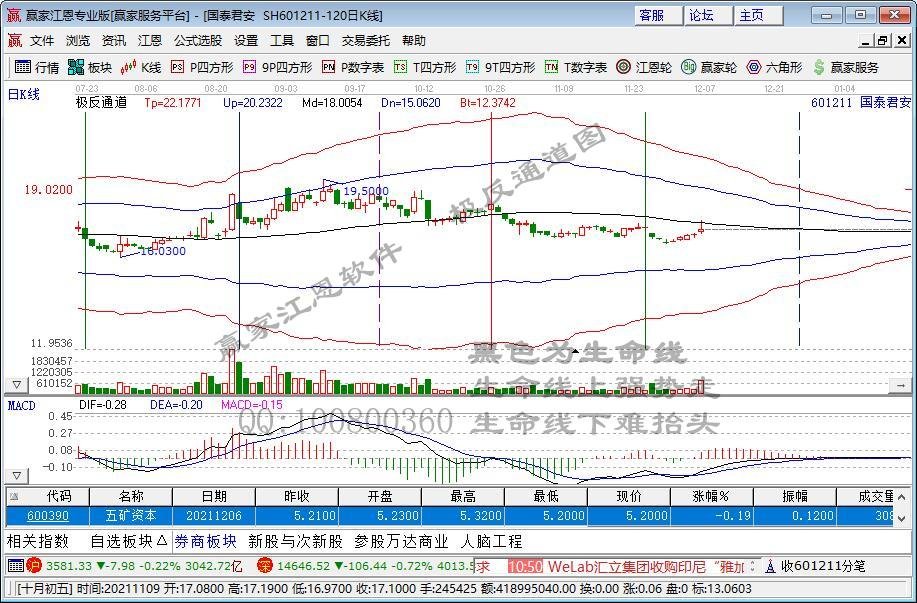The width and height of the screenshot is (917, 603).
Task: Click the MACD indicator label
Action: point(22,405)
